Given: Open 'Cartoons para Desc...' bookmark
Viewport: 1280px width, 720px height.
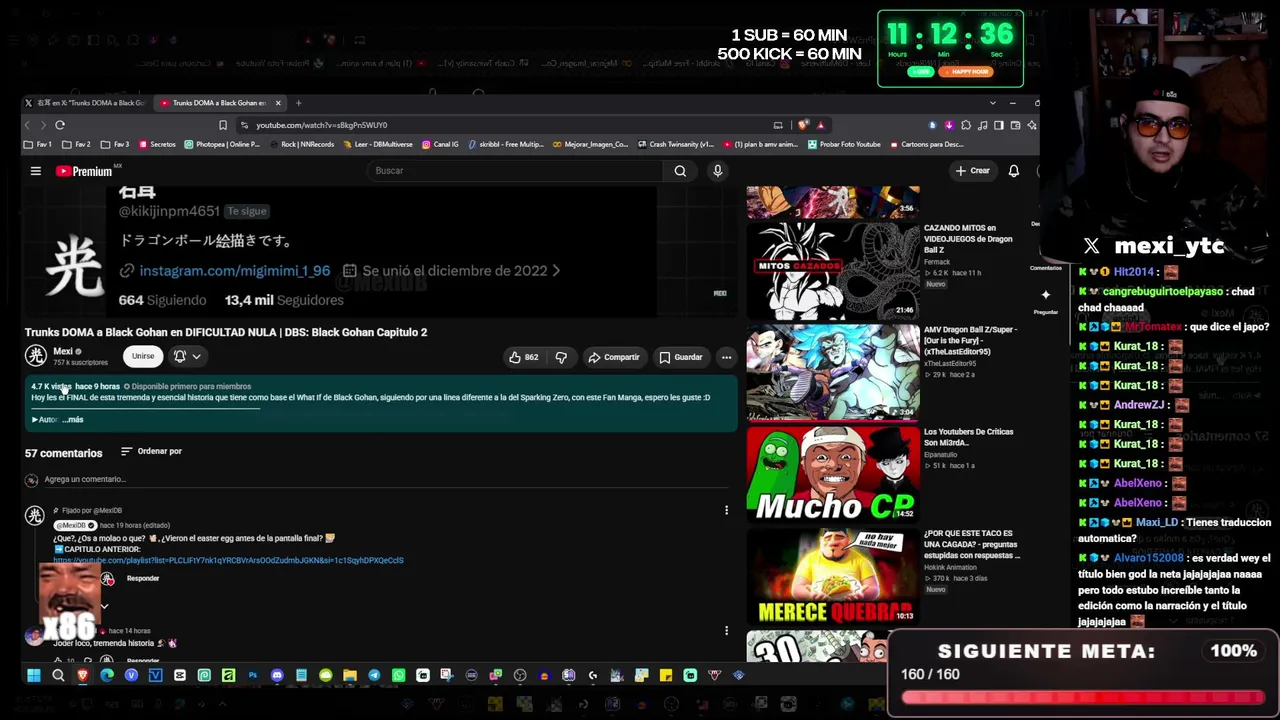Looking at the screenshot, I should point(925,144).
